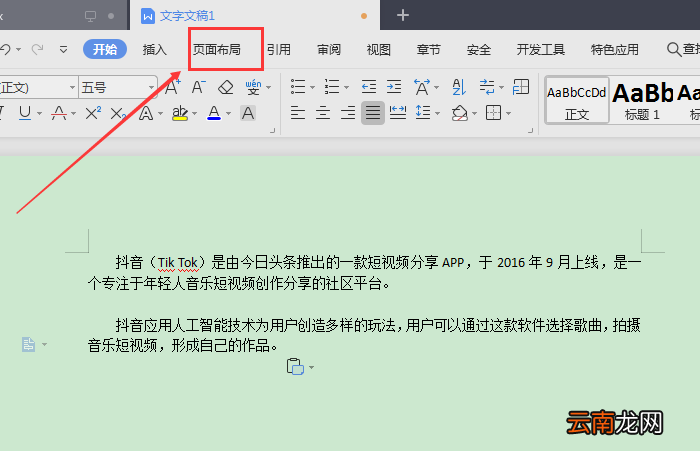
Task: Click the show/hide paragraph marks icon
Action: (487, 87)
